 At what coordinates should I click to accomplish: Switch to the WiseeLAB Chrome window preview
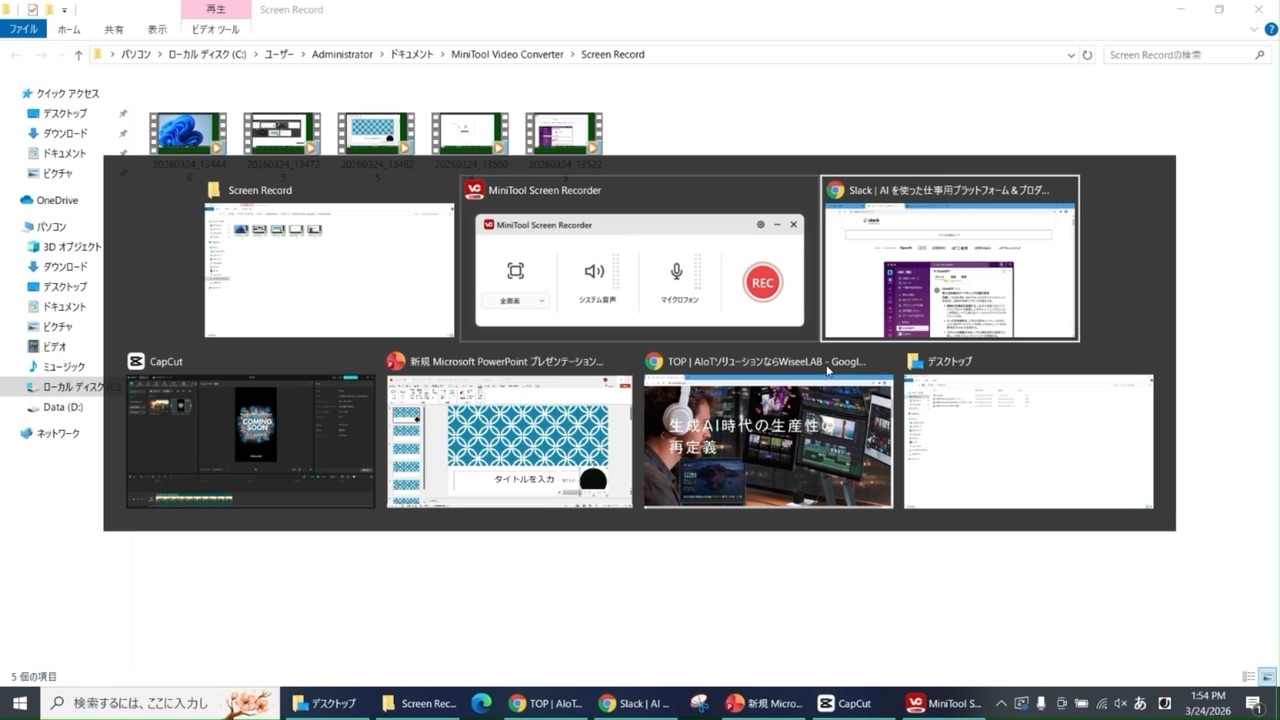point(768,441)
